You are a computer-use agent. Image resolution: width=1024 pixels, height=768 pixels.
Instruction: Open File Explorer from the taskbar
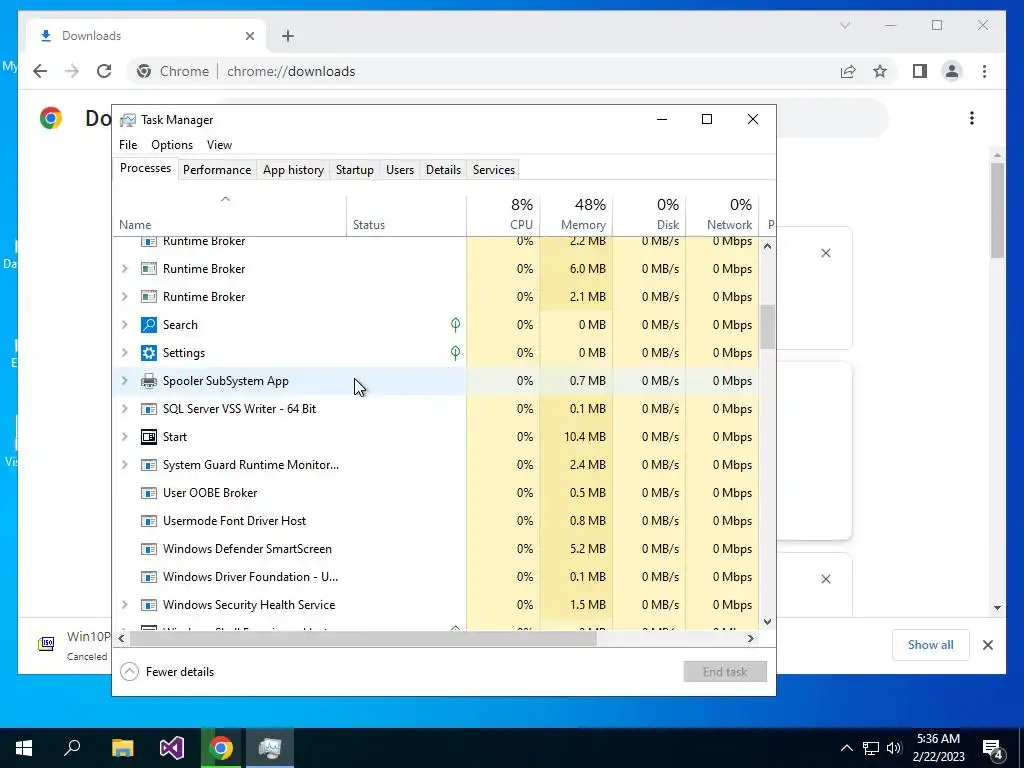click(x=122, y=748)
